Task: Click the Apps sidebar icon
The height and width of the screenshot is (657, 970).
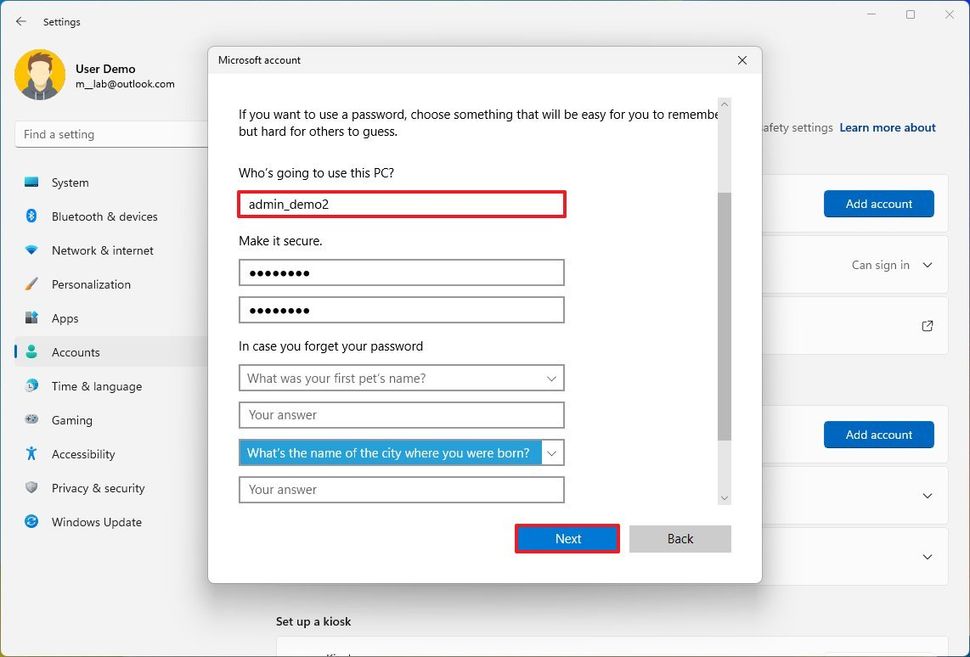Action: click(x=32, y=319)
